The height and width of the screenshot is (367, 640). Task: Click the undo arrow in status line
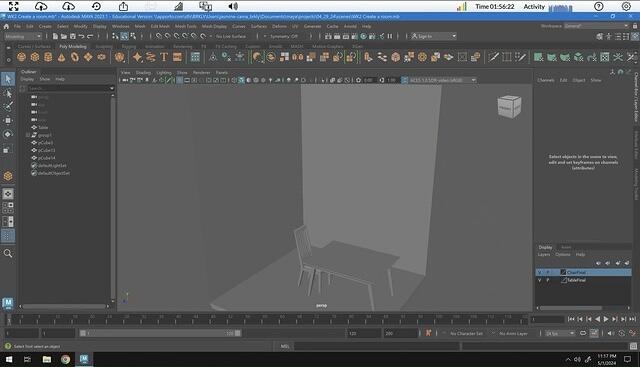81,36
